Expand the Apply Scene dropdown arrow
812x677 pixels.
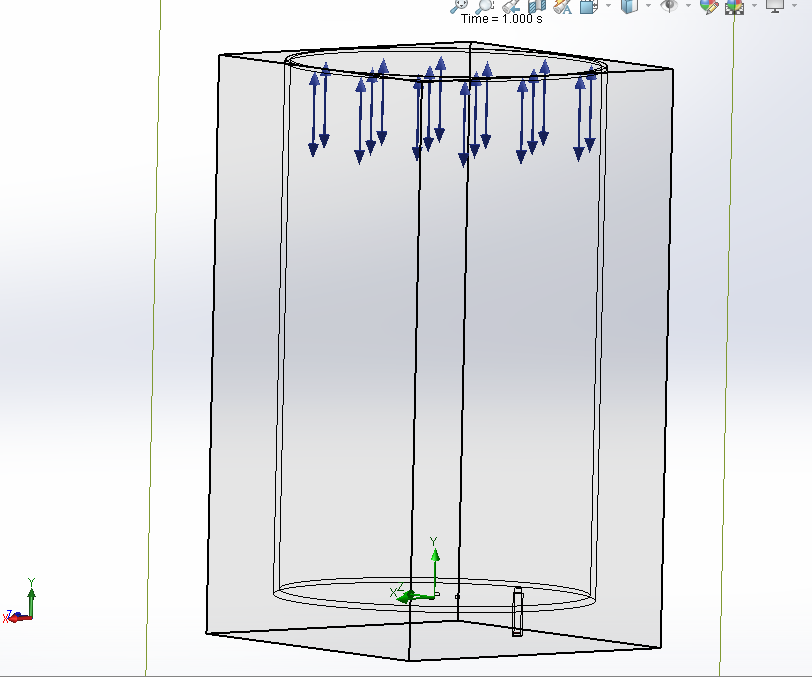754,8
